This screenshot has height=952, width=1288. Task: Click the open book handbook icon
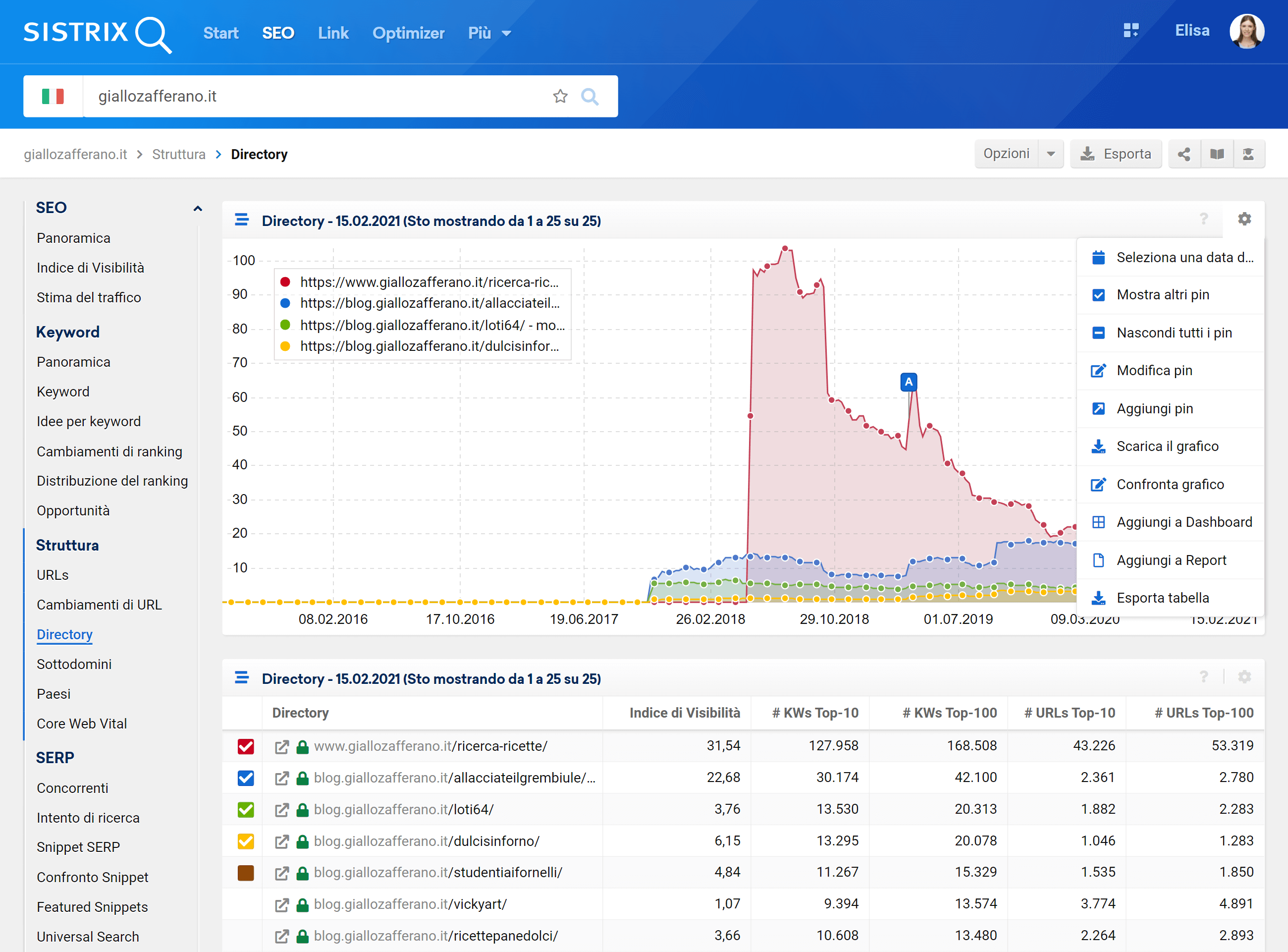1217,154
